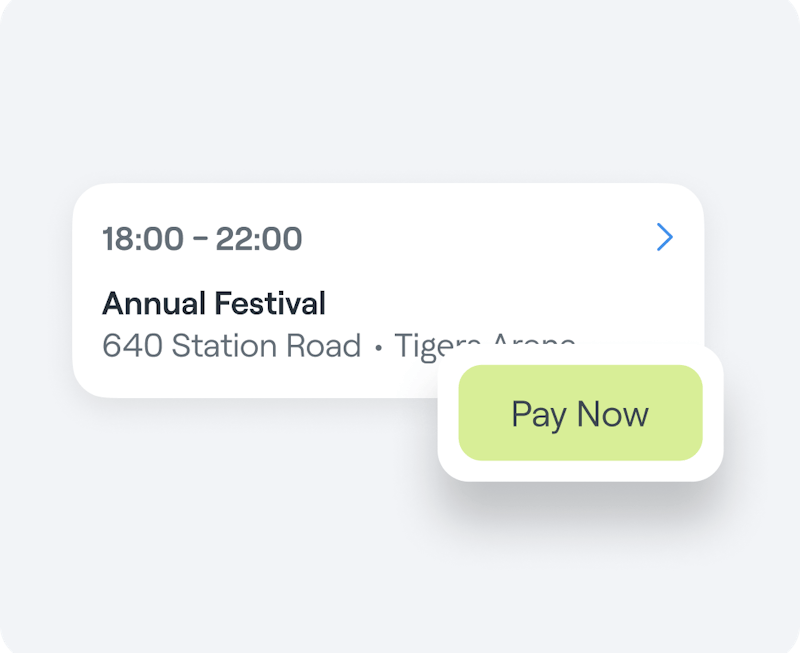Click empty white space beside the event time
The width and height of the screenshot is (800, 653).
(470, 240)
